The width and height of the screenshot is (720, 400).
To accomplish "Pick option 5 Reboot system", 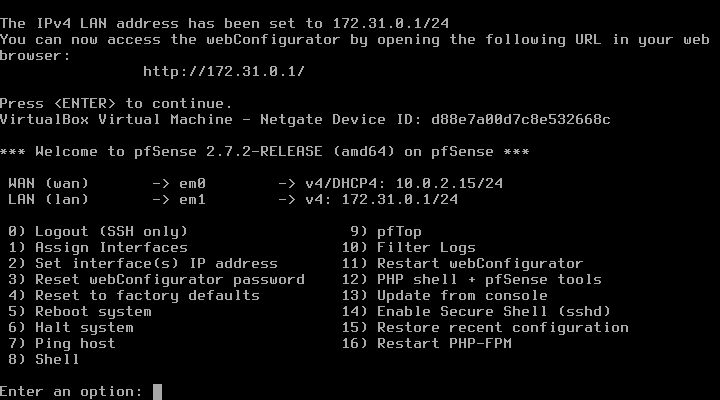I will point(80,312).
